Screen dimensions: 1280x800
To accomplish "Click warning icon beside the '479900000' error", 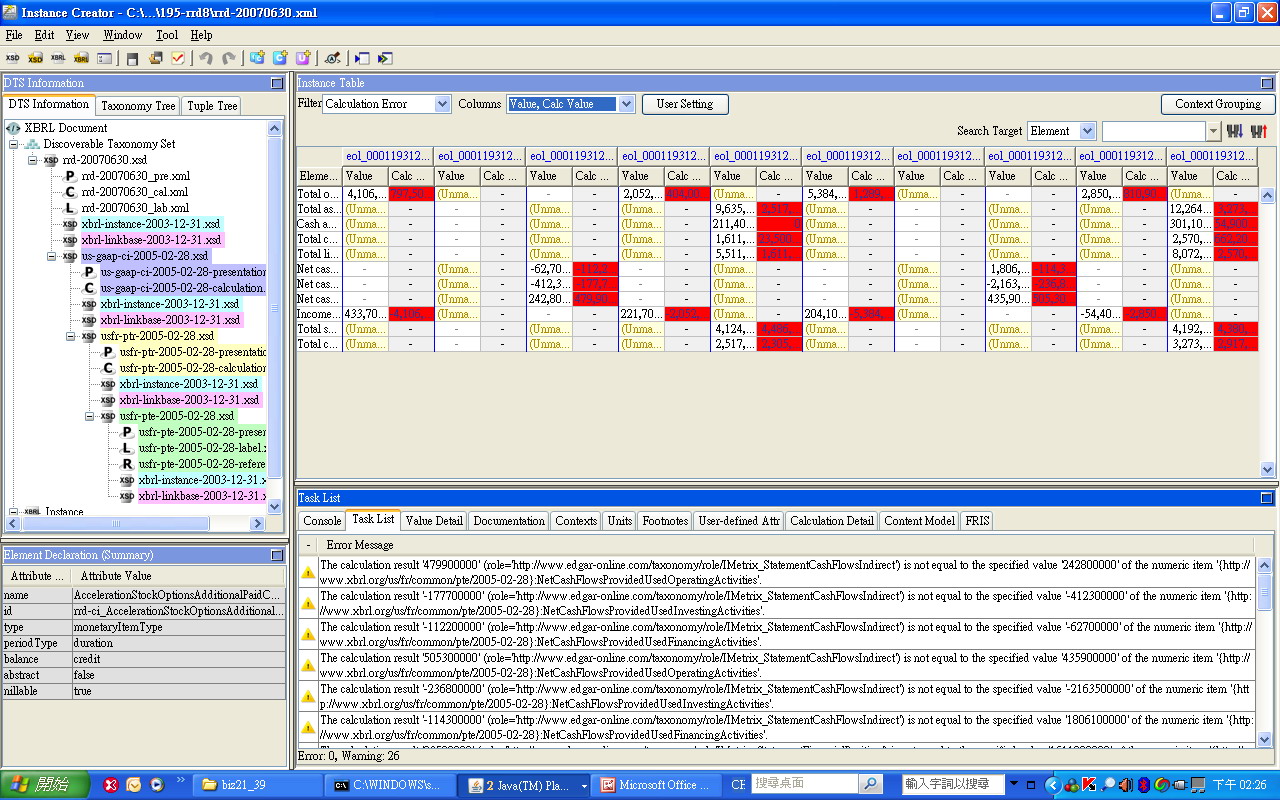I will pos(309,573).
